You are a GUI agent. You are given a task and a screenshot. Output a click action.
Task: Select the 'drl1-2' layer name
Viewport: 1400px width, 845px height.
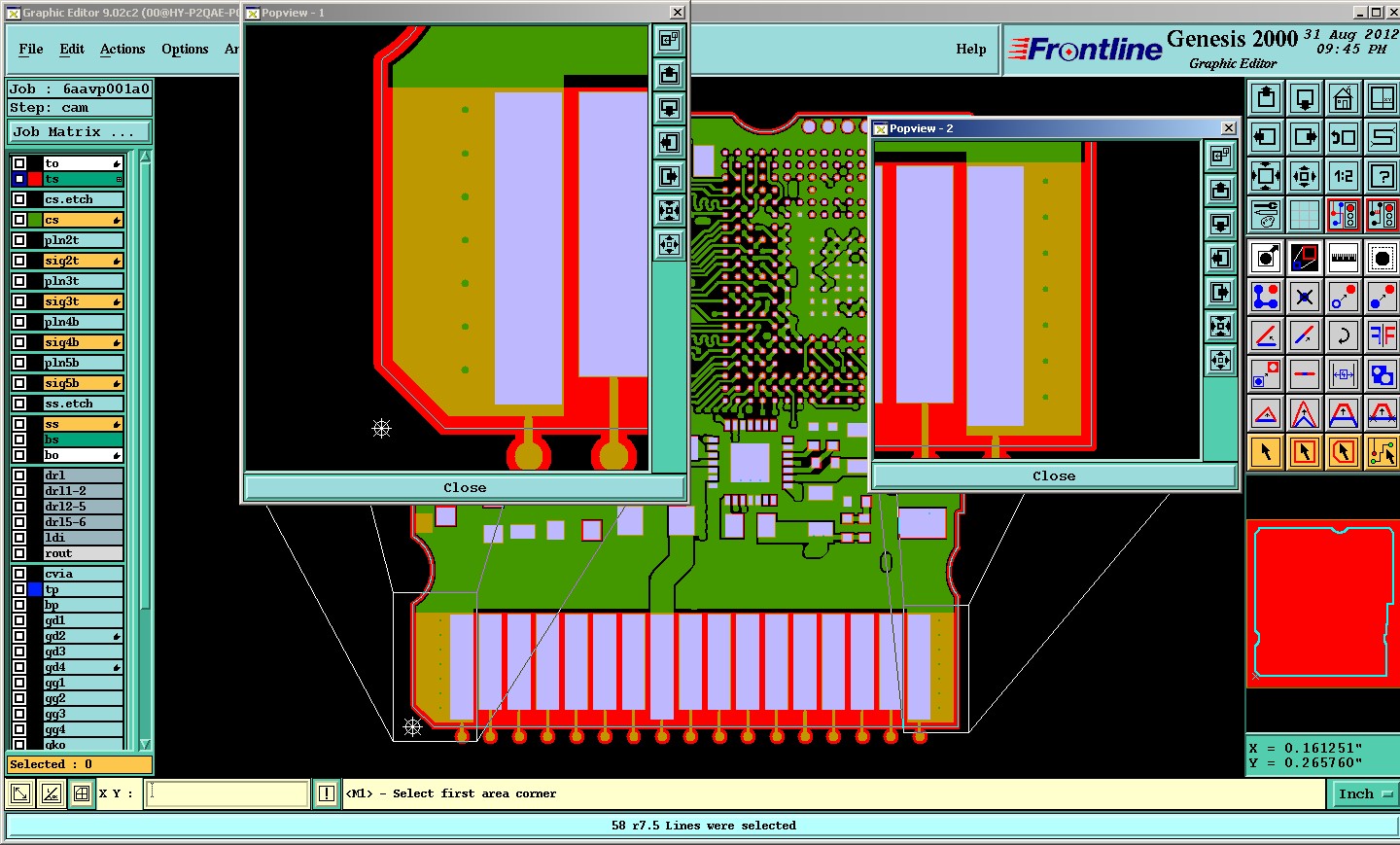[83, 491]
